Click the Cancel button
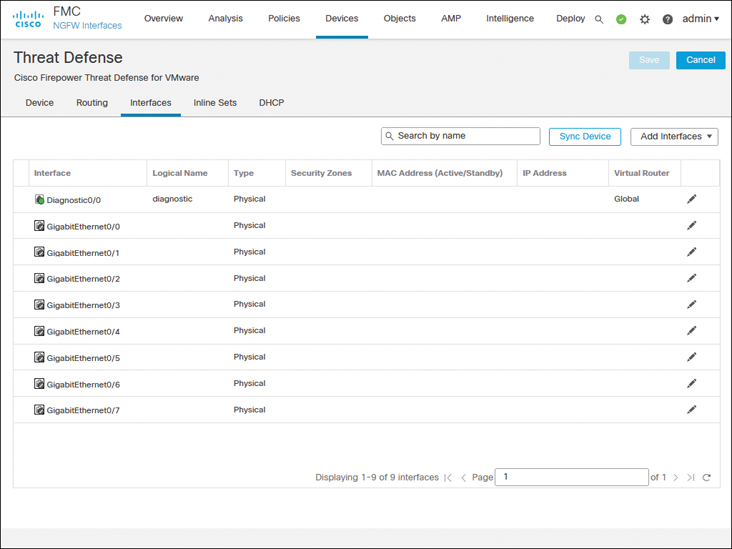 click(x=700, y=60)
